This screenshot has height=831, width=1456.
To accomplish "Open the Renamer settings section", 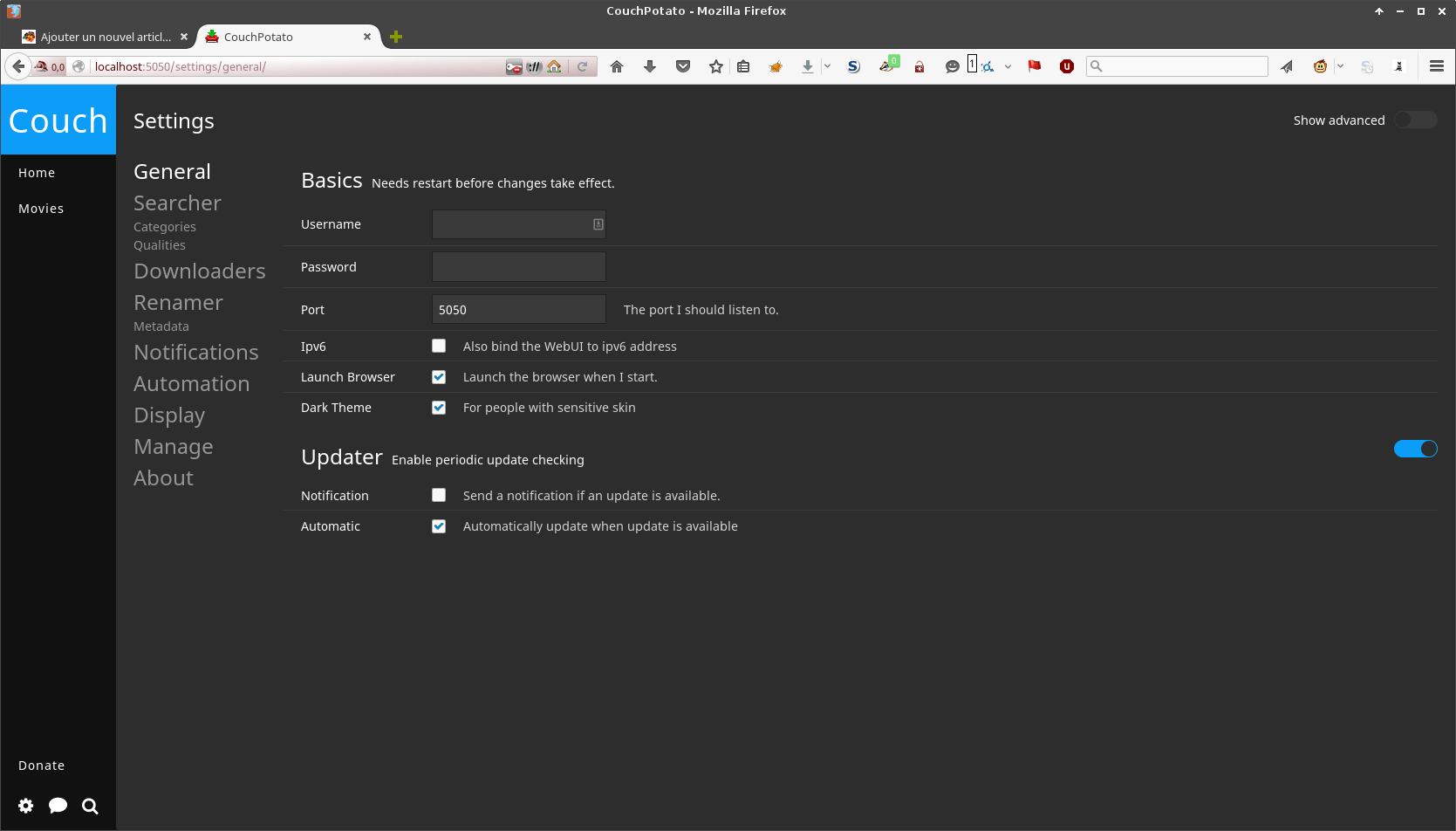I will pyautogui.click(x=178, y=302).
